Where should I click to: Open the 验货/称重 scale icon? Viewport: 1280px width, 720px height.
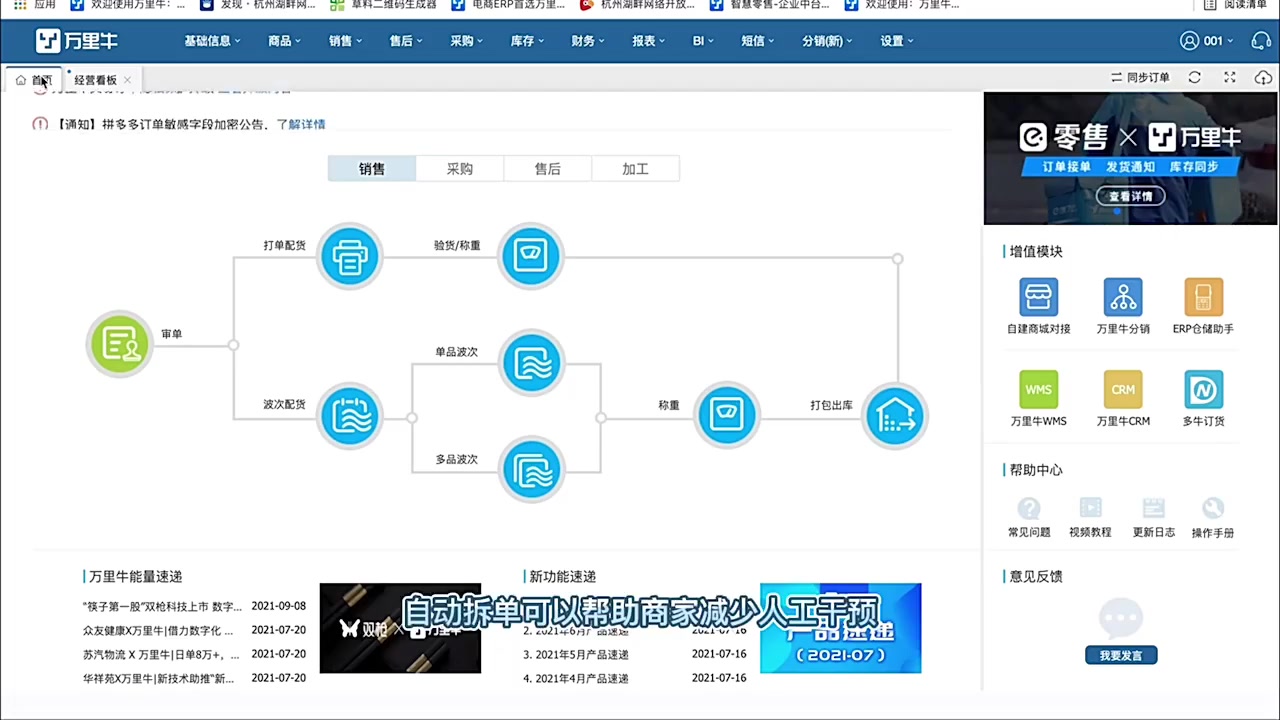(531, 257)
